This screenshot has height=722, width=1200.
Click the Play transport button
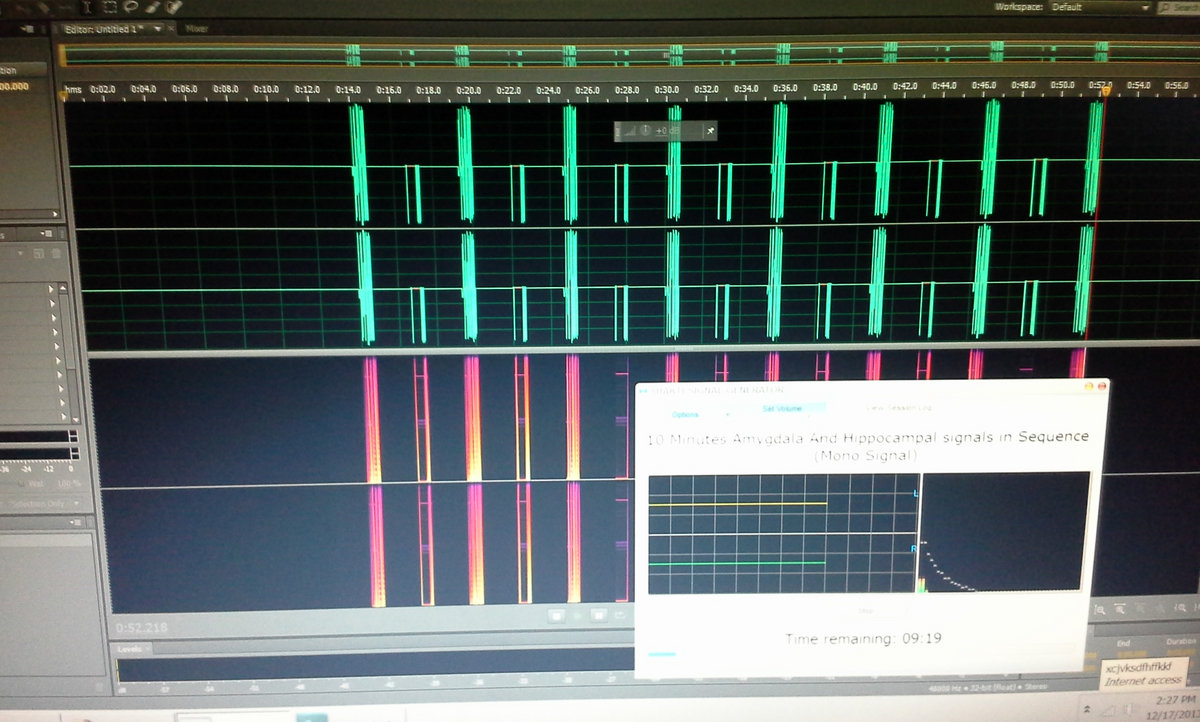click(578, 615)
